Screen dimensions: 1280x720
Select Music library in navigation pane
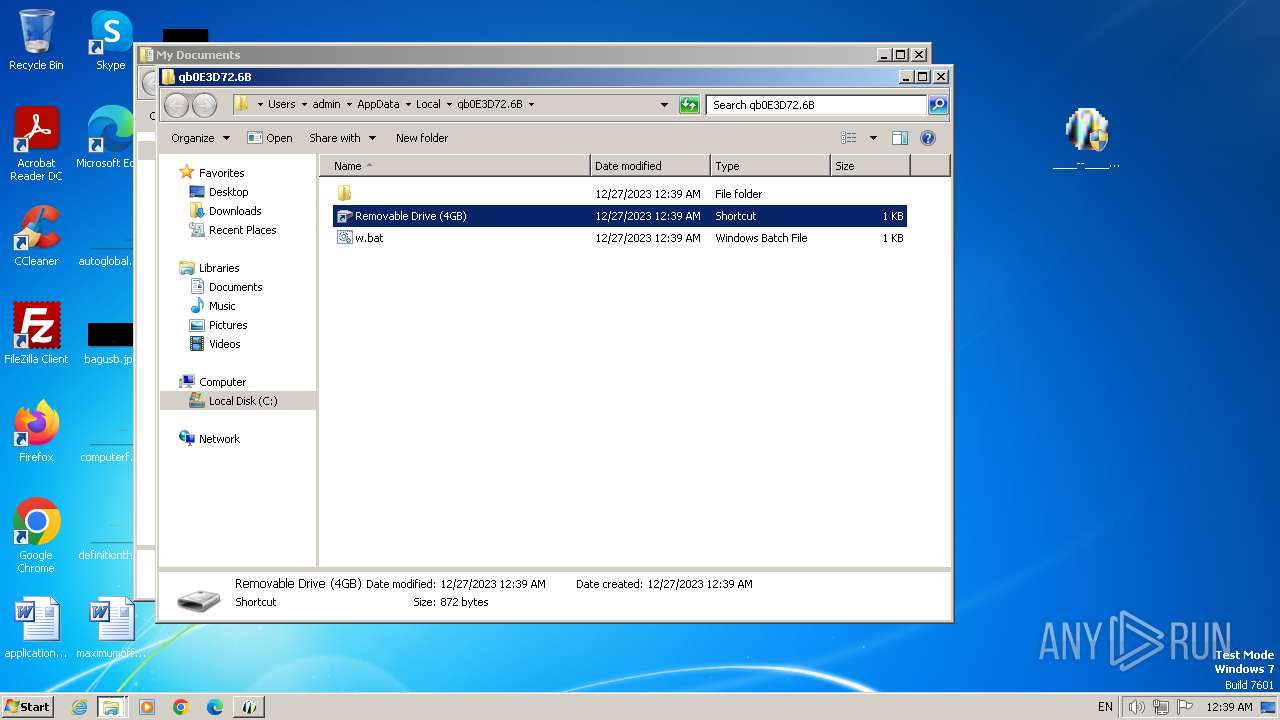222,306
